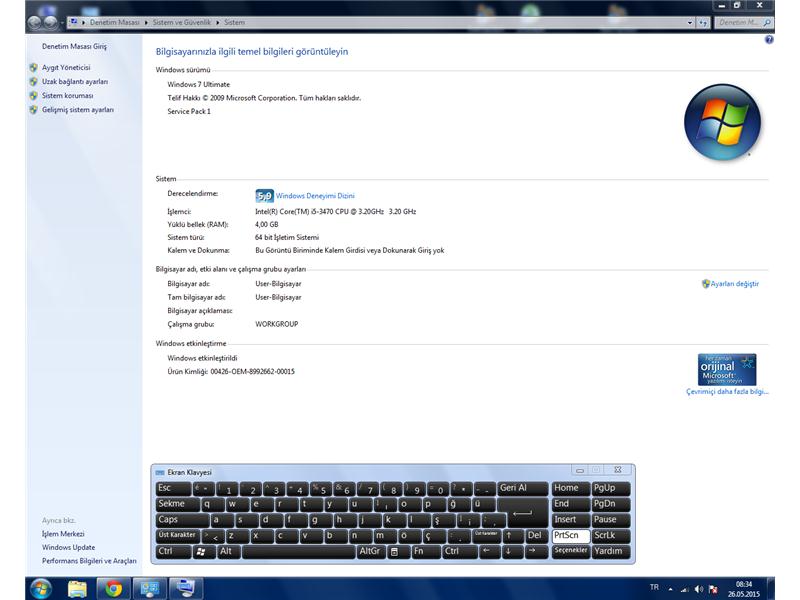Open Aygıt Yöneticisi
This screenshot has width=800, height=600.
tap(66, 67)
